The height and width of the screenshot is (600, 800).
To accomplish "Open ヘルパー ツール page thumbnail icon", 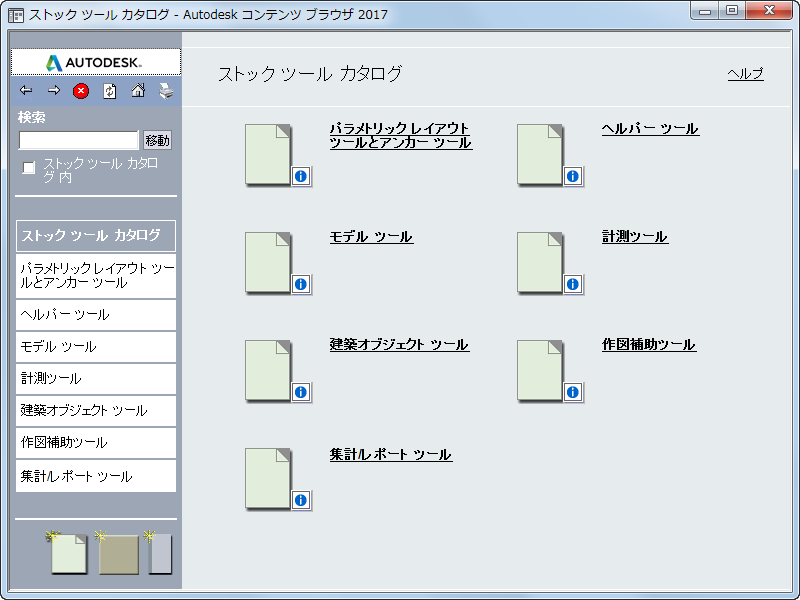I will tap(540, 154).
